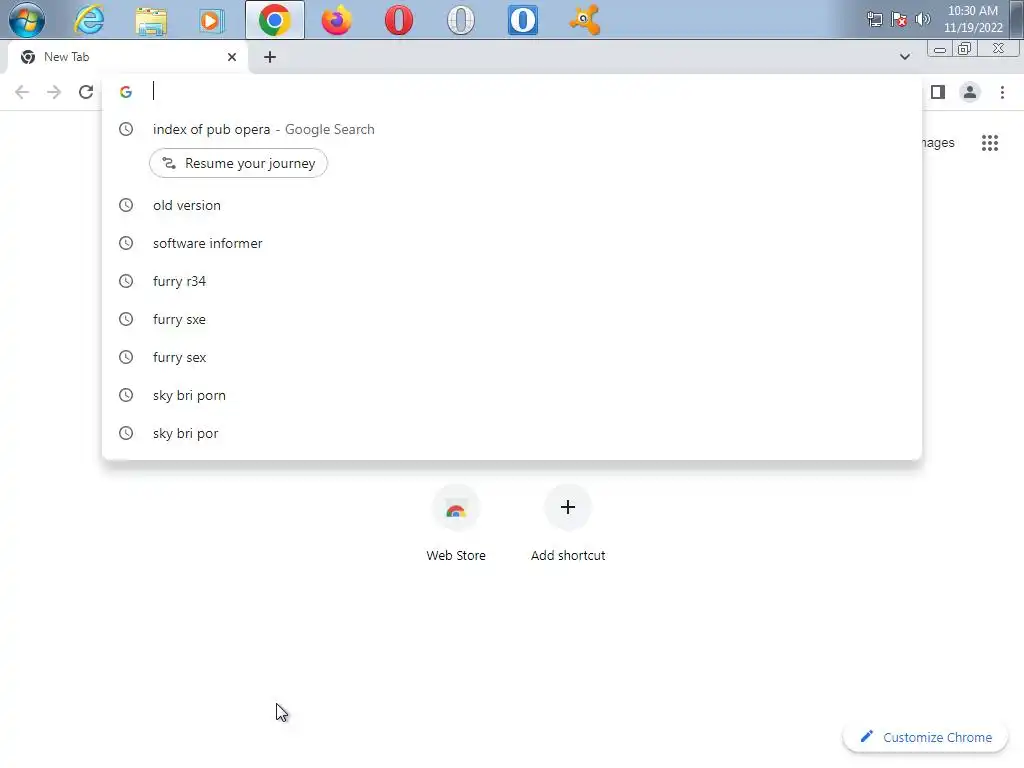The width and height of the screenshot is (1024, 768).
Task: Open the Action Center flag icon
Action: tap(899, 20)
